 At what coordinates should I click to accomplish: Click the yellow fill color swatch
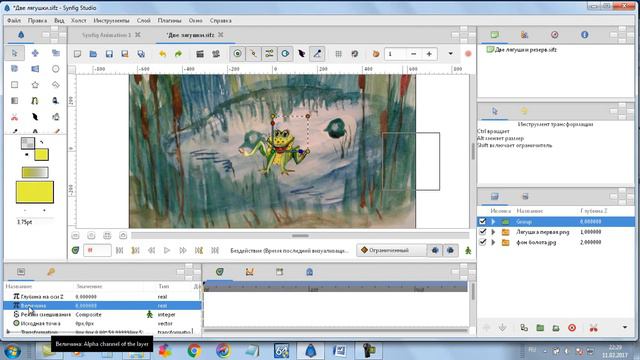[42, 155]
